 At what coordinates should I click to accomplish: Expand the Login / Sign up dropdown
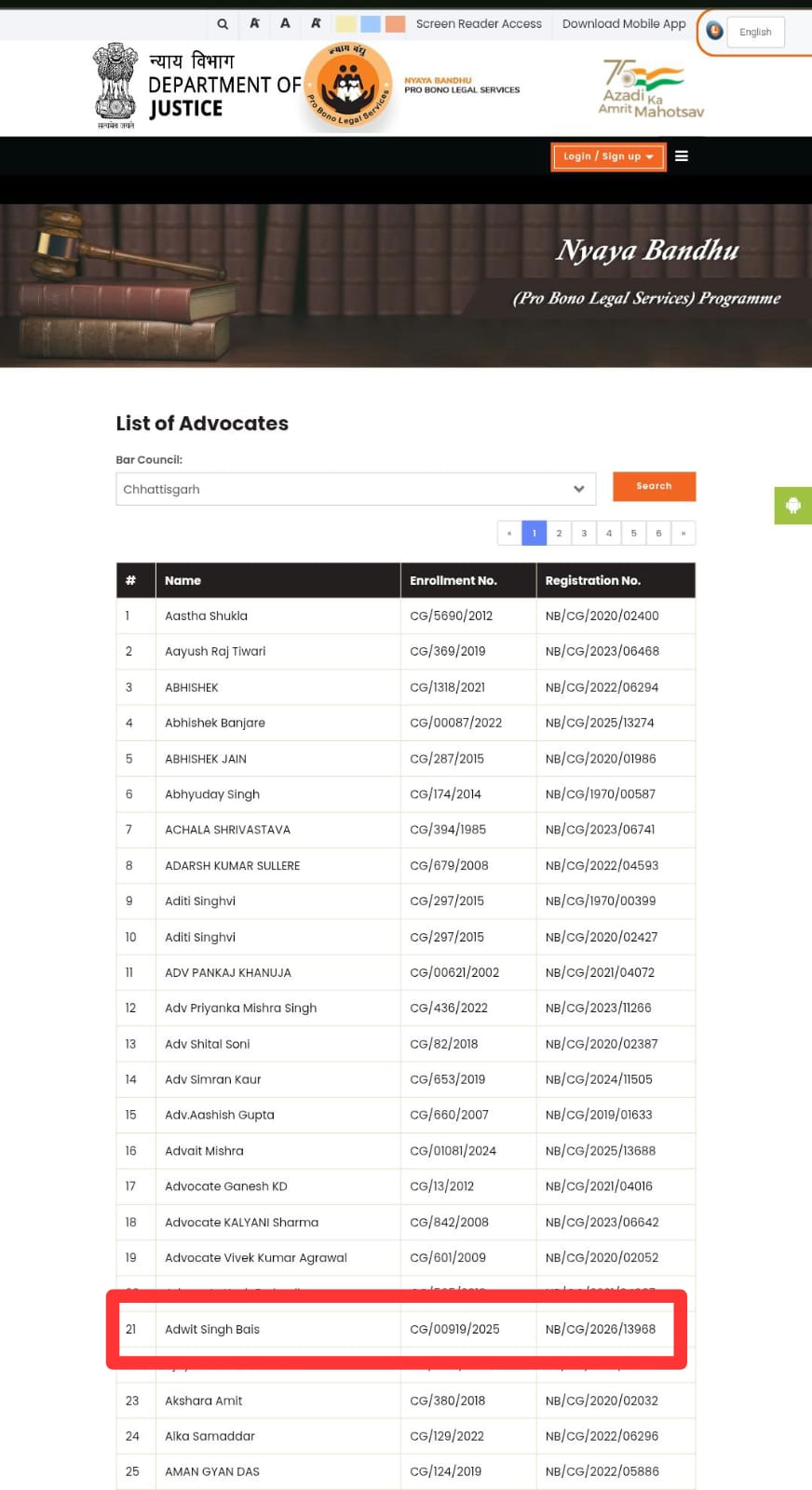point(608,156)
